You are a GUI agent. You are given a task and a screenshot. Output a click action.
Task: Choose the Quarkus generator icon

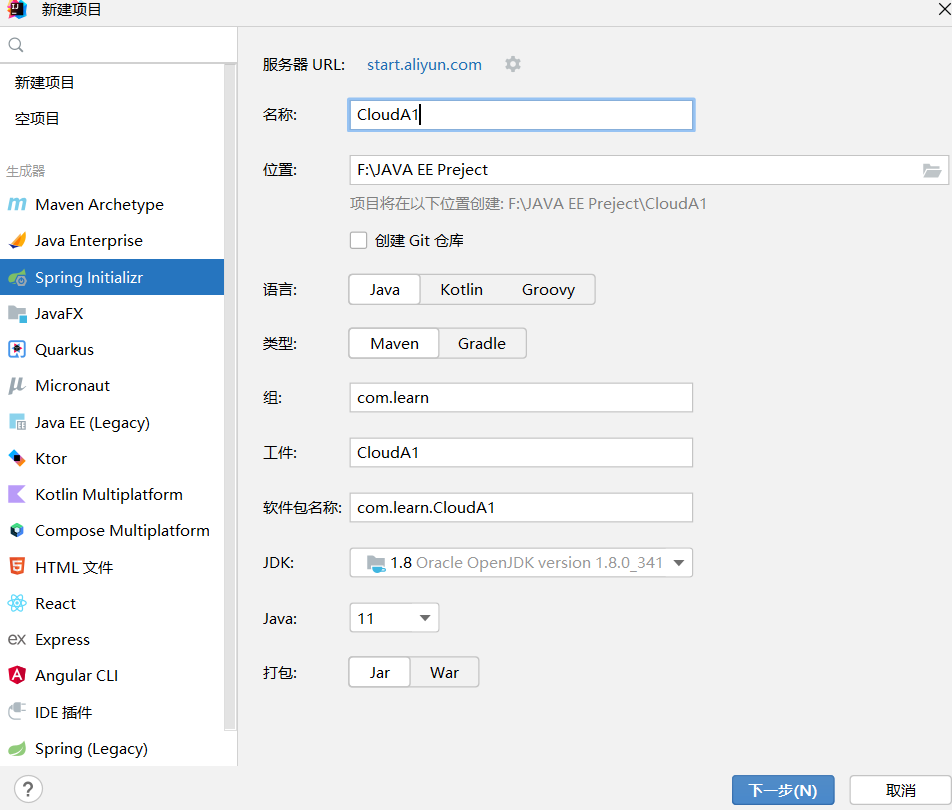[17, 350]
